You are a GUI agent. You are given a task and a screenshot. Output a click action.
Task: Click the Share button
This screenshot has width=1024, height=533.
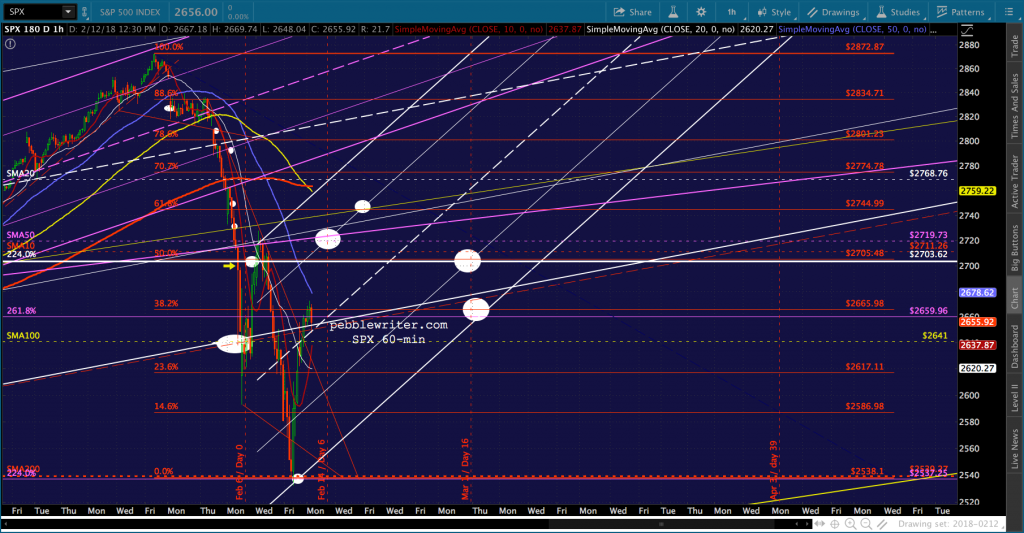point(634,12)
